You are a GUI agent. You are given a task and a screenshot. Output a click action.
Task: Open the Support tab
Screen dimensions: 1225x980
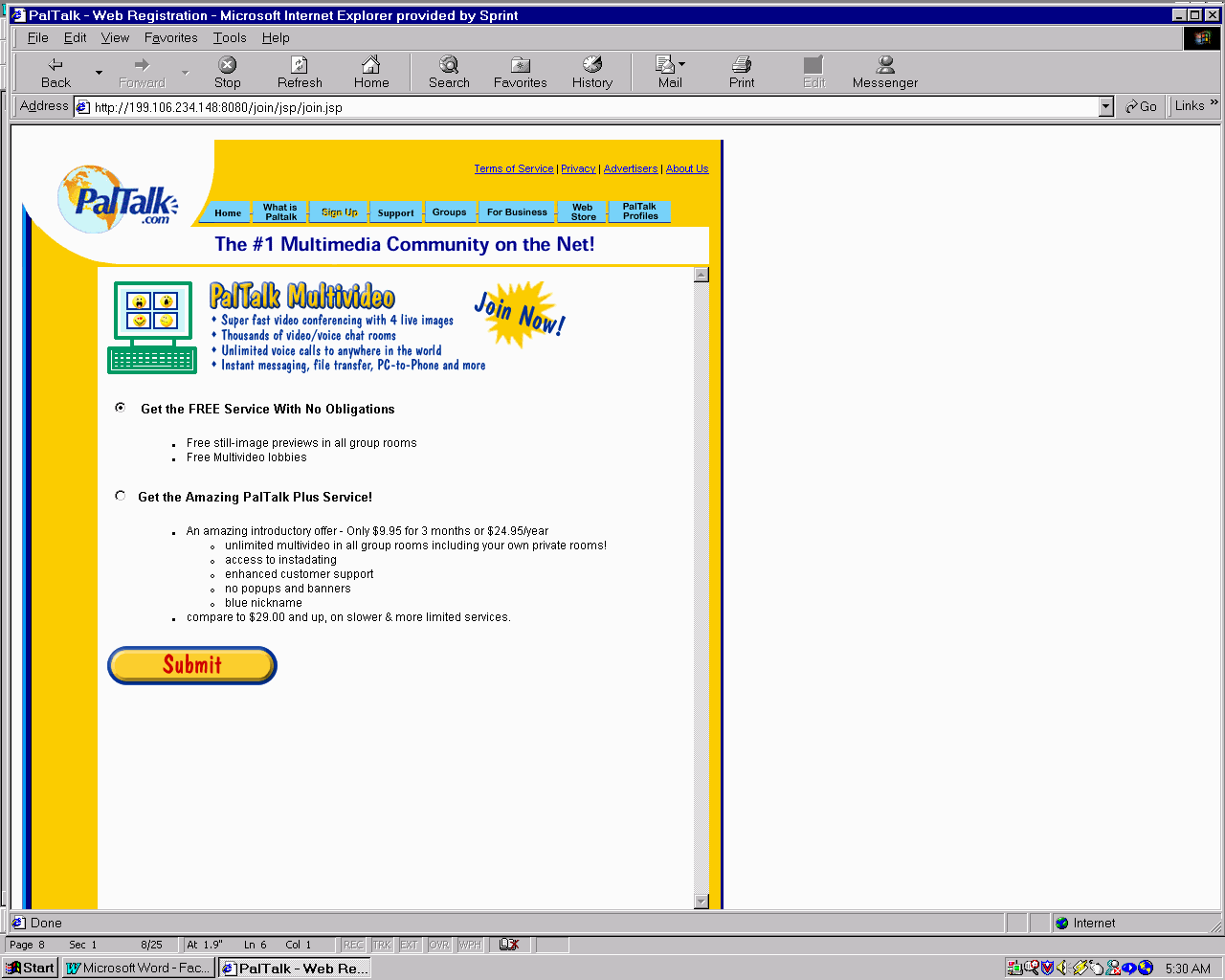[x=395, y=212]
